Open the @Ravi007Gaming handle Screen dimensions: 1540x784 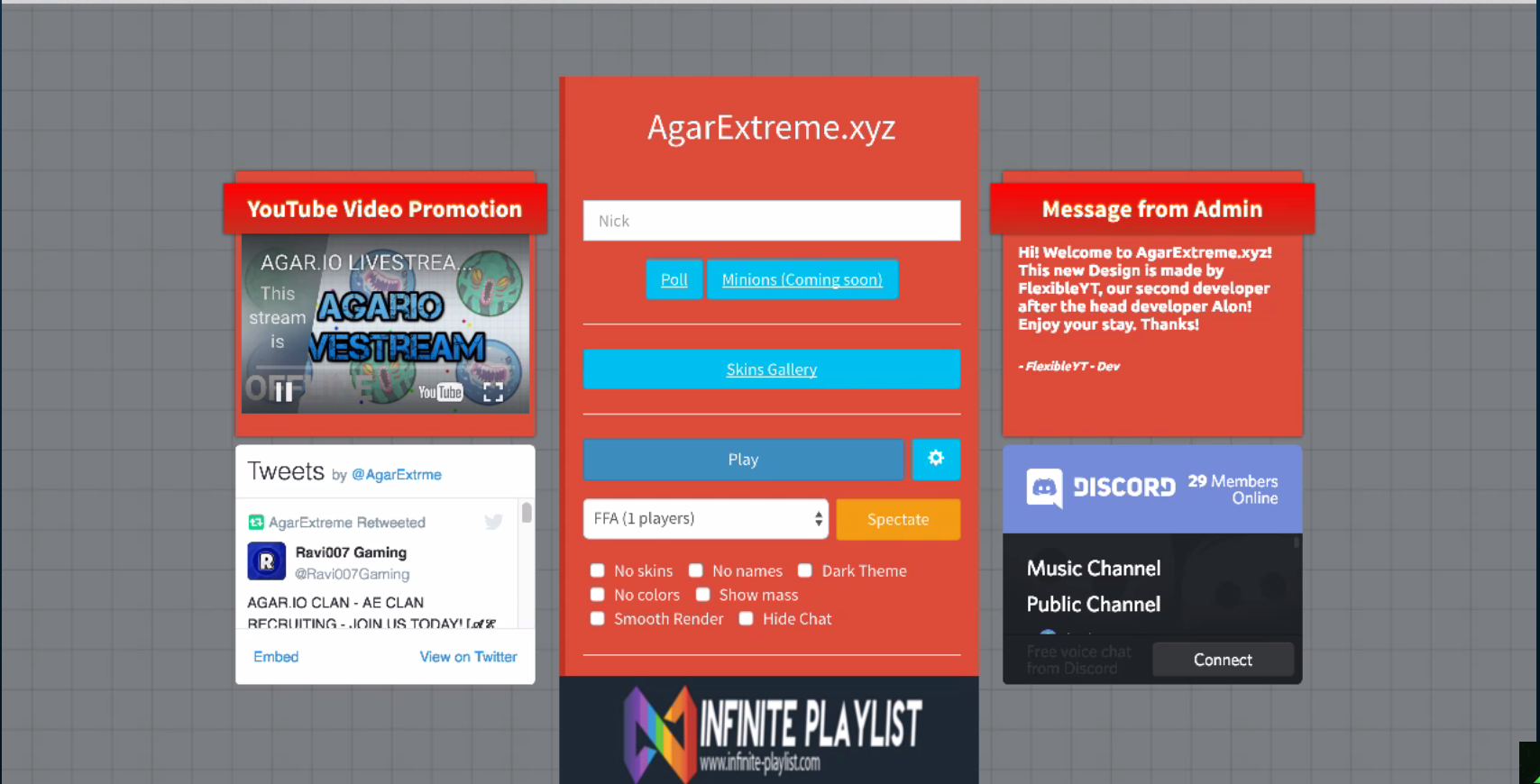[x=353, y=574]
